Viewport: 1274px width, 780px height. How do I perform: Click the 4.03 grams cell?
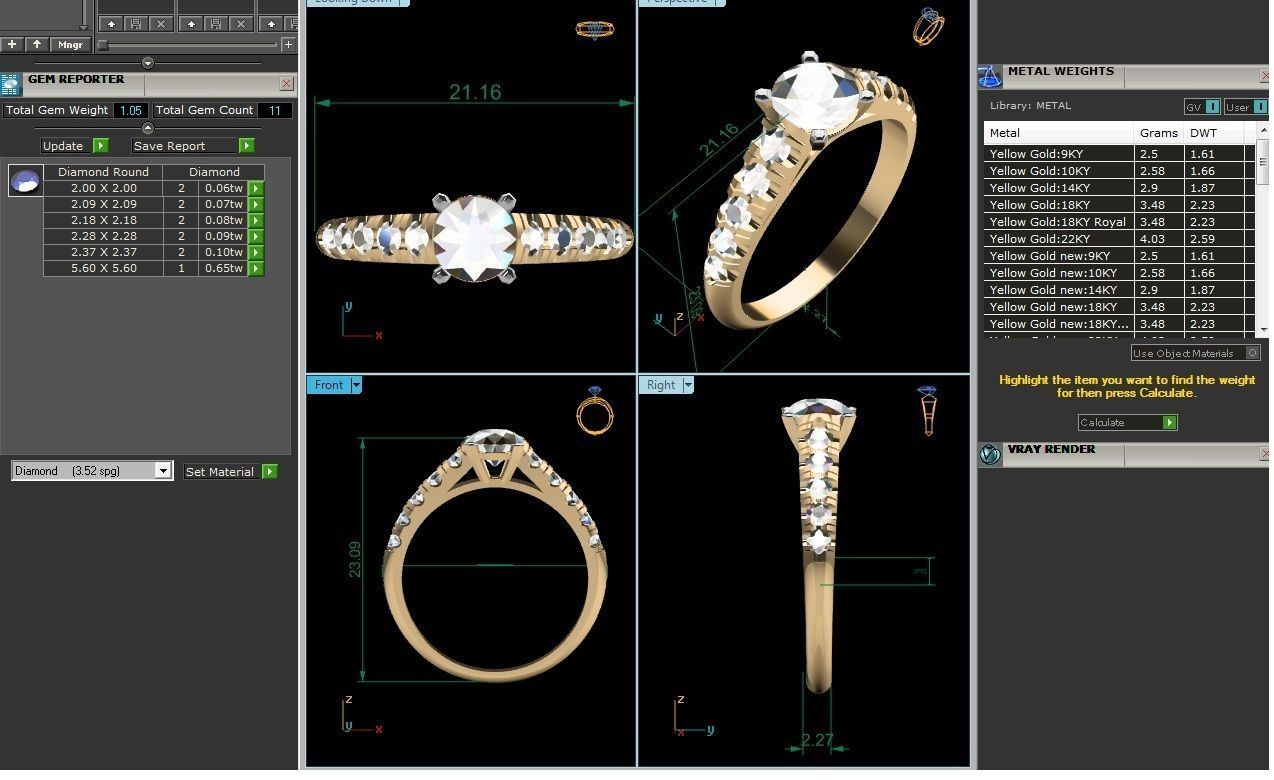[1159, 239]
